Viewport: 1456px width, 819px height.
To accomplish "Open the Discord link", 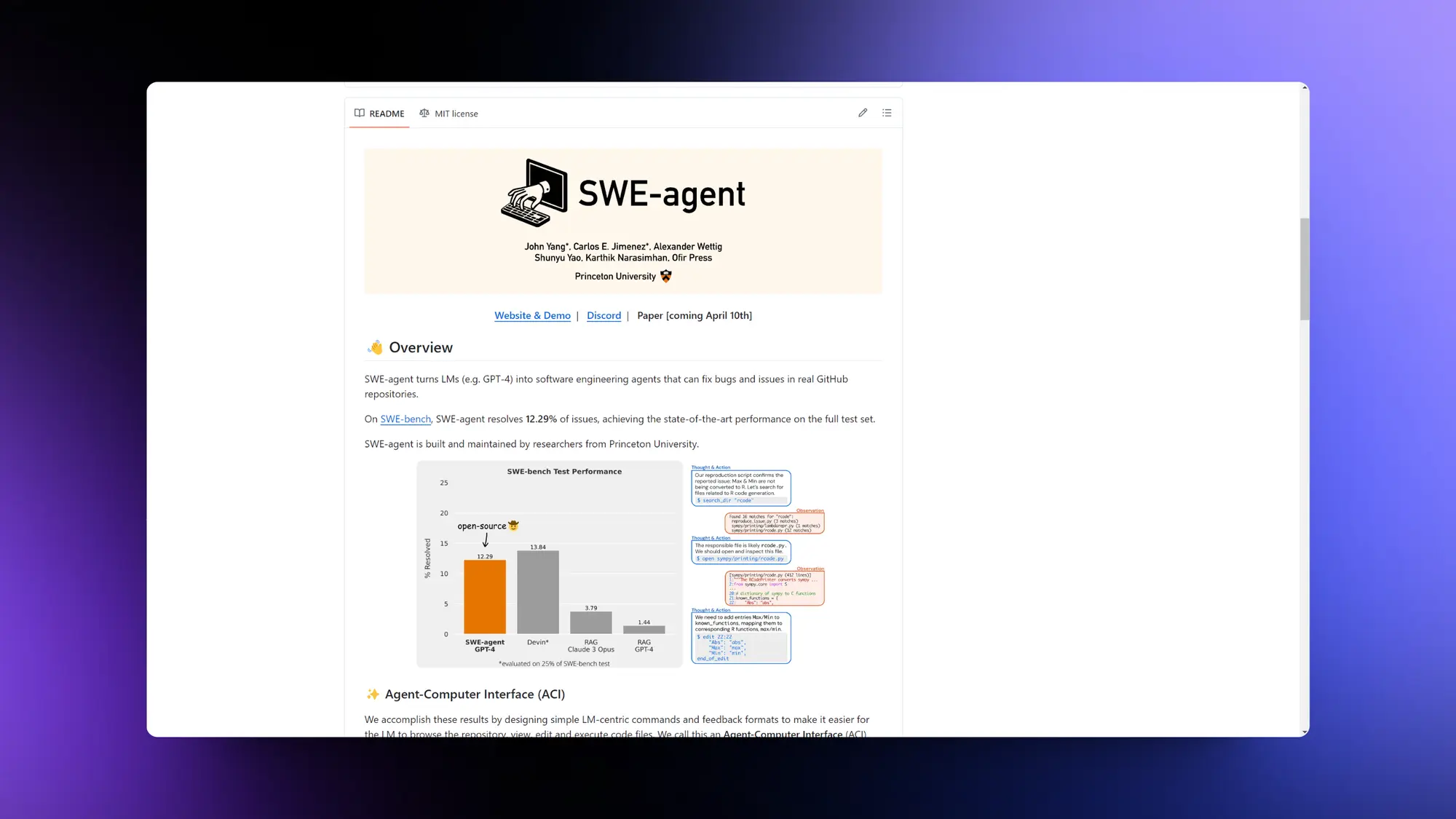I will [604, 315].
